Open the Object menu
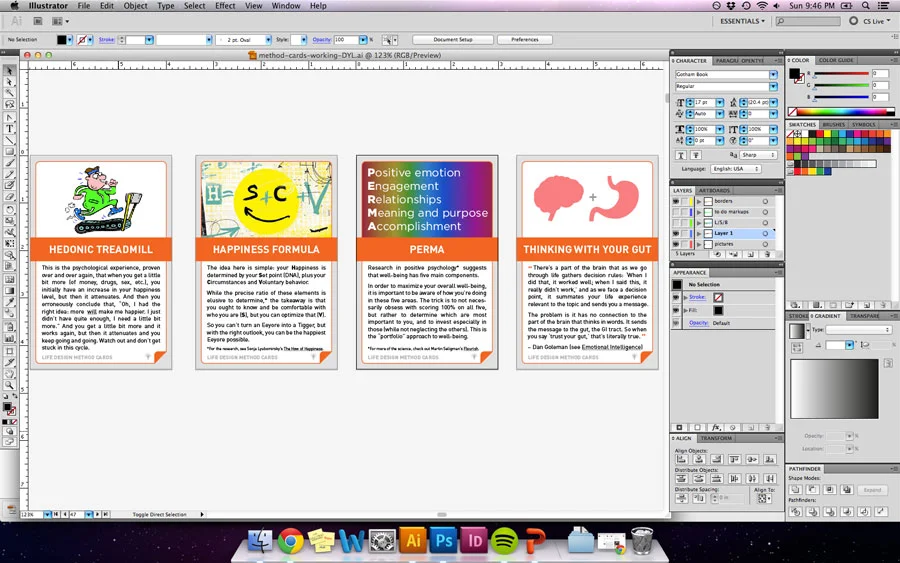Viewport: 900px width, 563px height. click(135, 6)
